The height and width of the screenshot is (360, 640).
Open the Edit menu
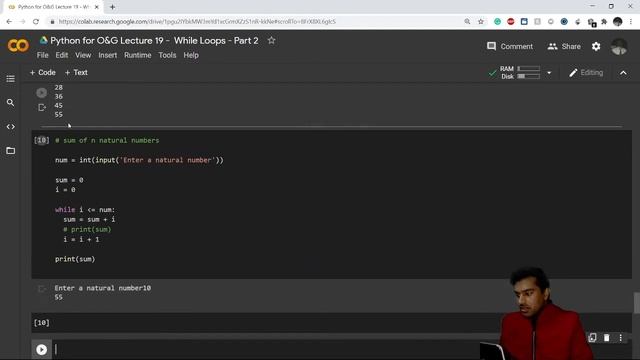click(x=62, y=55)
